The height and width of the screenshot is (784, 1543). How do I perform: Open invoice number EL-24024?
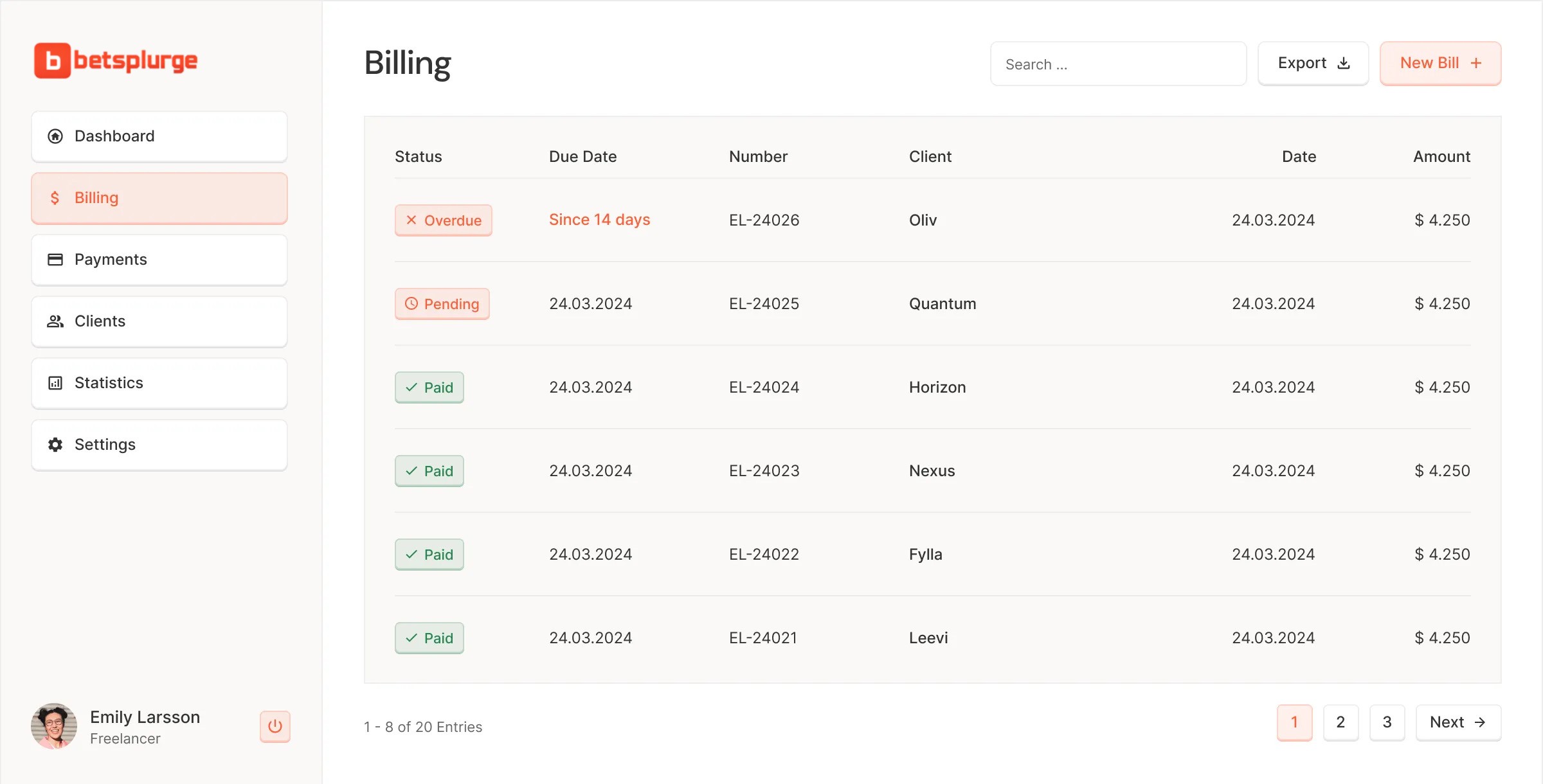(764, 388)
